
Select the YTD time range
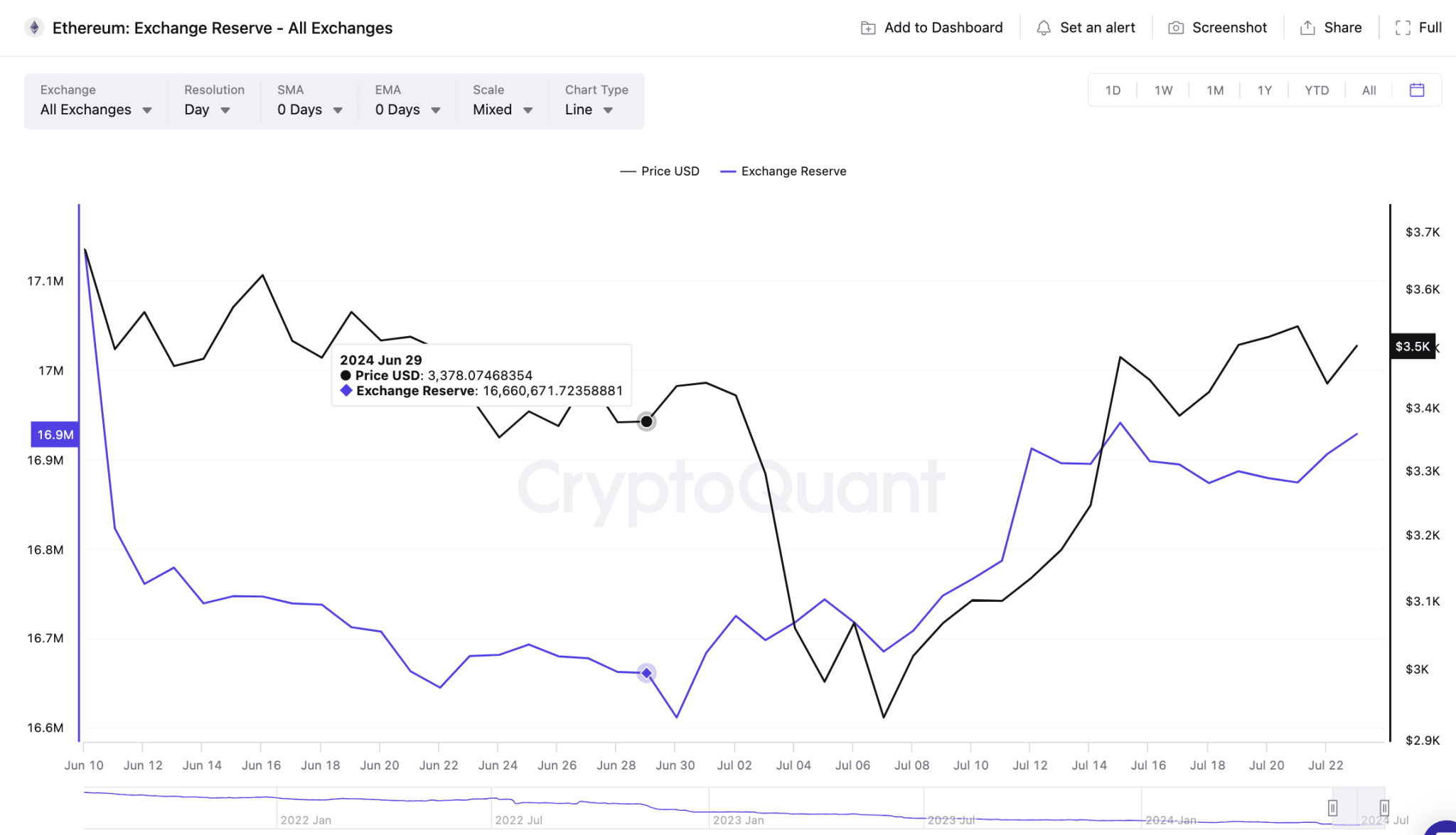coord(1317,90)
